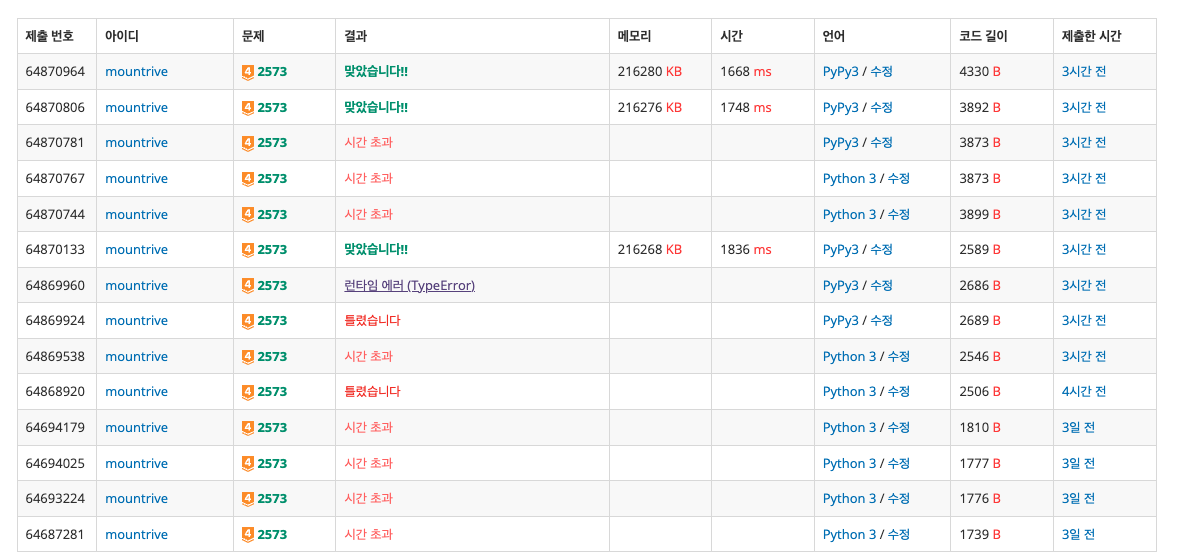Edit submission 64870133 via 수정 link
The image size is (1186, 557).
pos(881,250)
